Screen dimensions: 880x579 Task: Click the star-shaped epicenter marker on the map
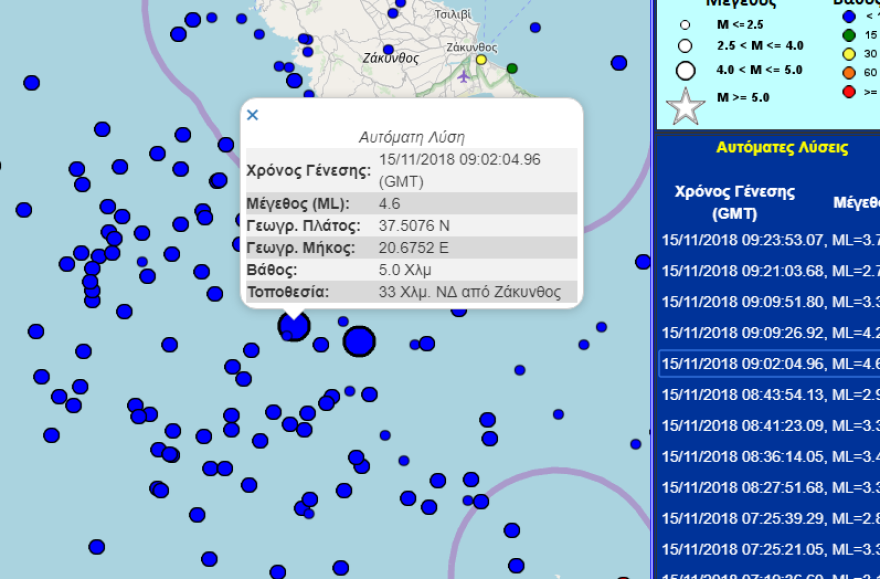pyautogui.click(x=293, y=326)
